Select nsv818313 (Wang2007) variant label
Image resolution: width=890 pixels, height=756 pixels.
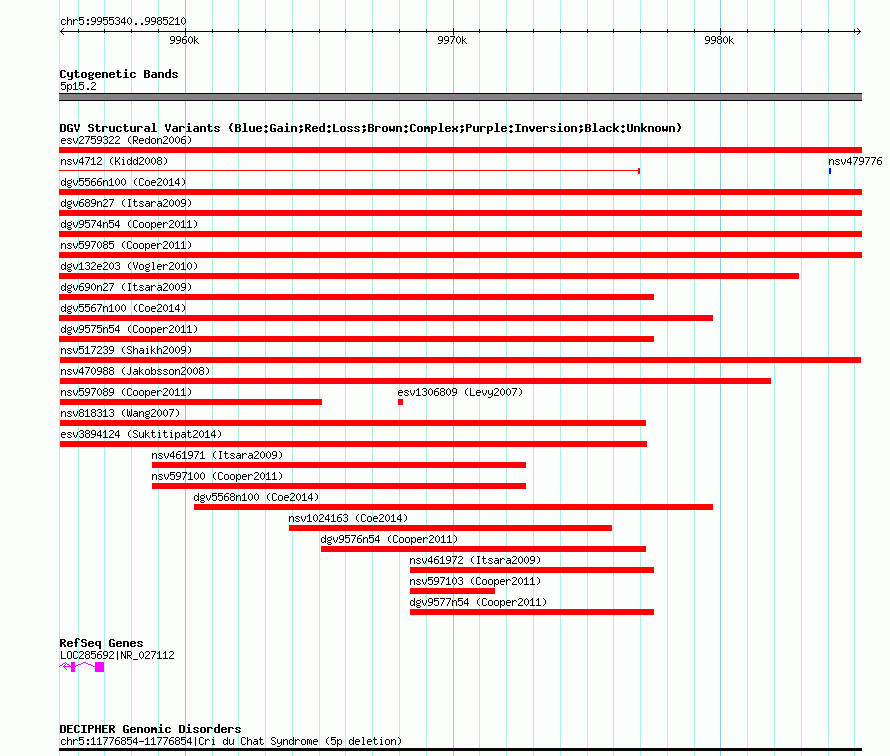pyautogui.click(x=120, y=413)
